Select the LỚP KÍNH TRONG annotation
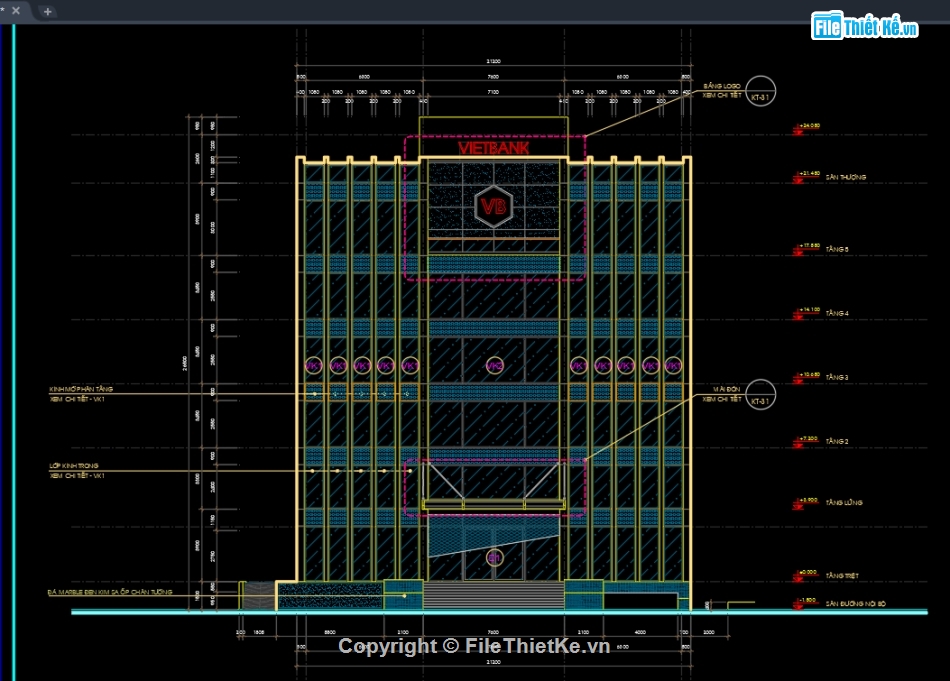Viewport: 950px width, 681px height. point(73,465)
